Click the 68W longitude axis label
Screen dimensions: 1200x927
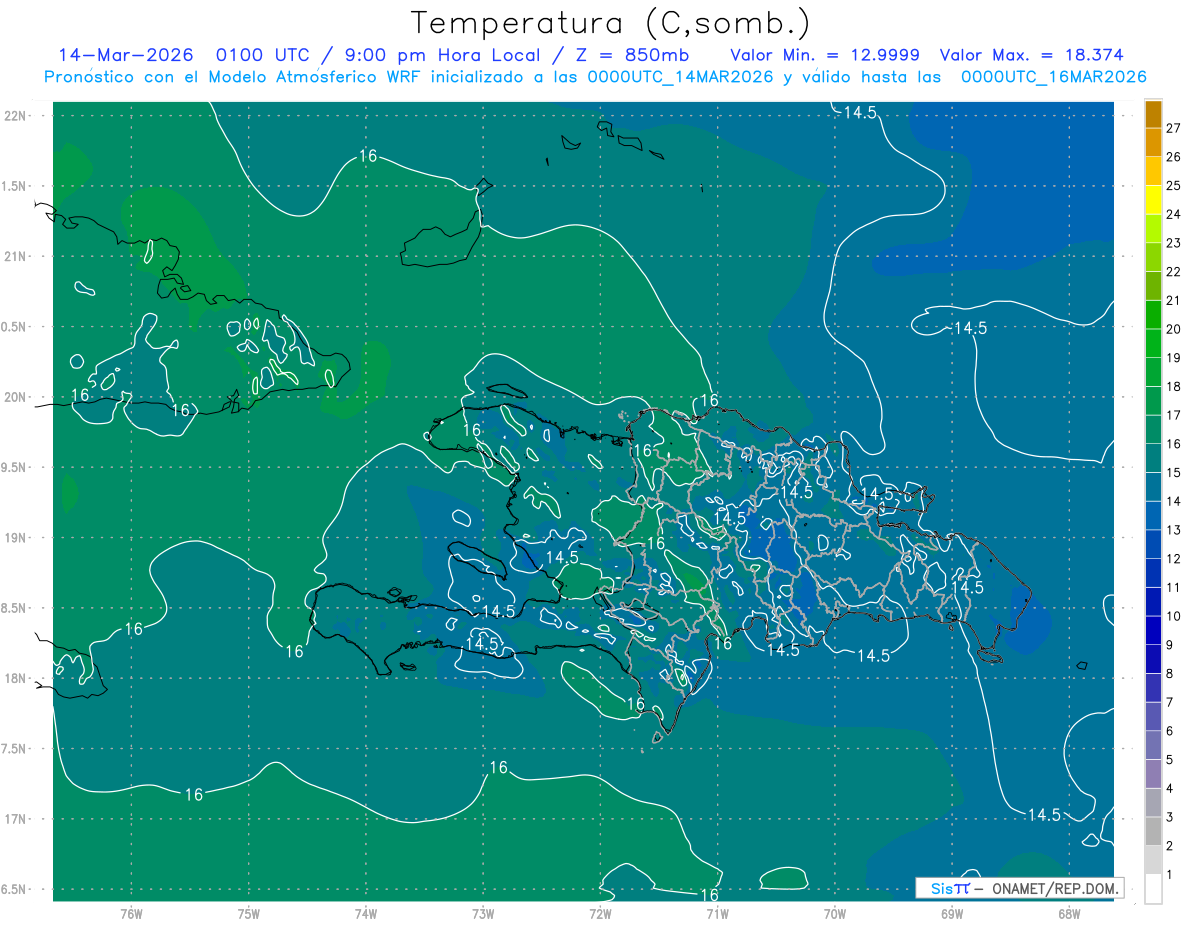(x=1069, y=913)
